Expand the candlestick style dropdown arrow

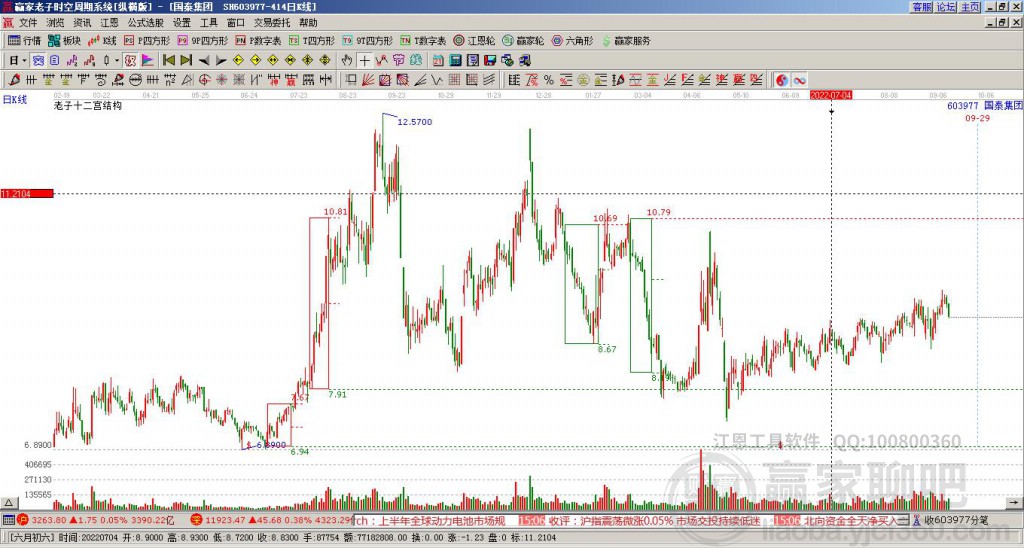pos(117,60)
